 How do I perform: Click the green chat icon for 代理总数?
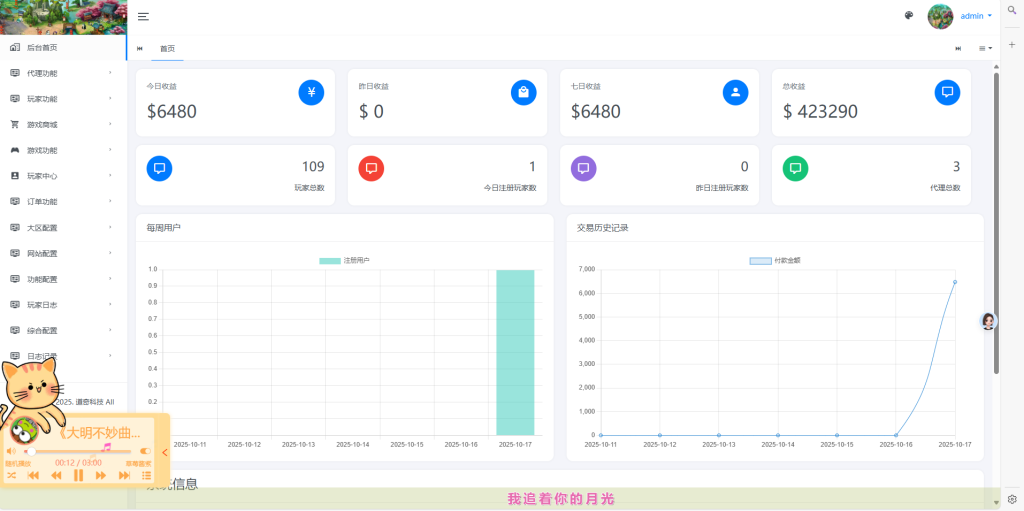(795, 168)
